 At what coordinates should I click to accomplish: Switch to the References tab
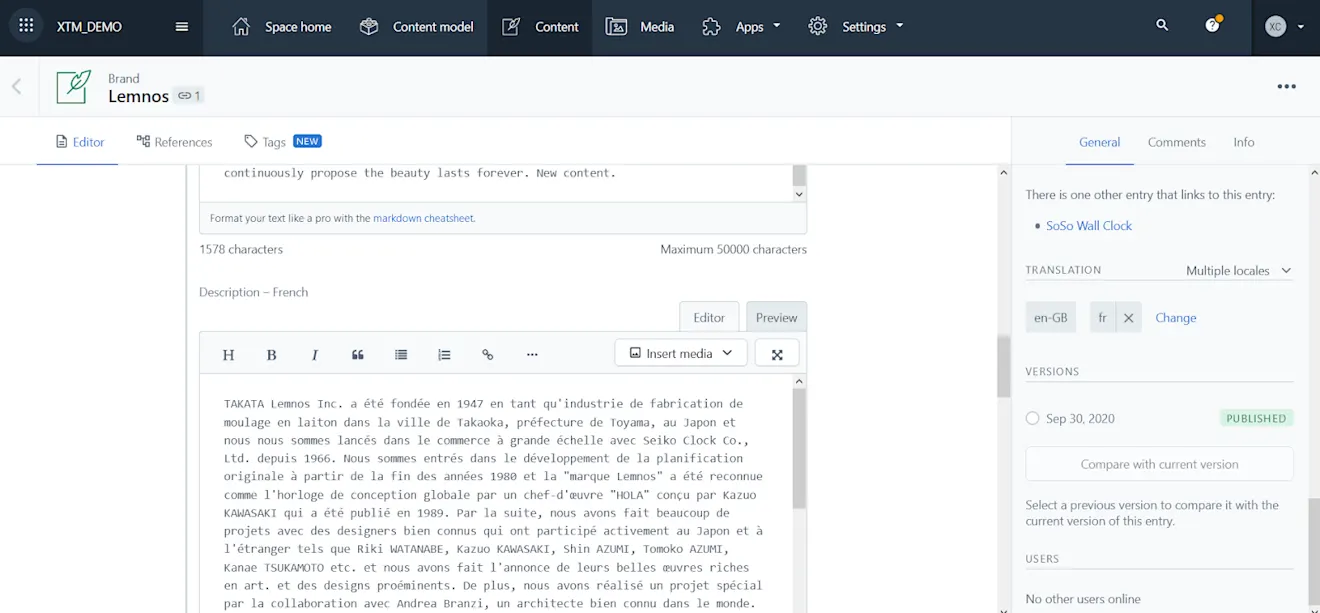[x=174, y=142]
